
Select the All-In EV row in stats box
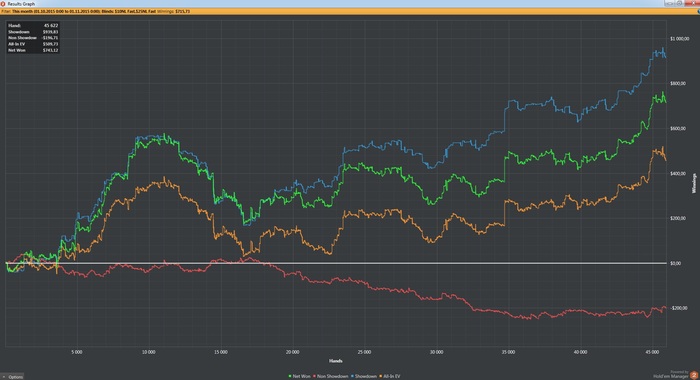tap(33, 44)
